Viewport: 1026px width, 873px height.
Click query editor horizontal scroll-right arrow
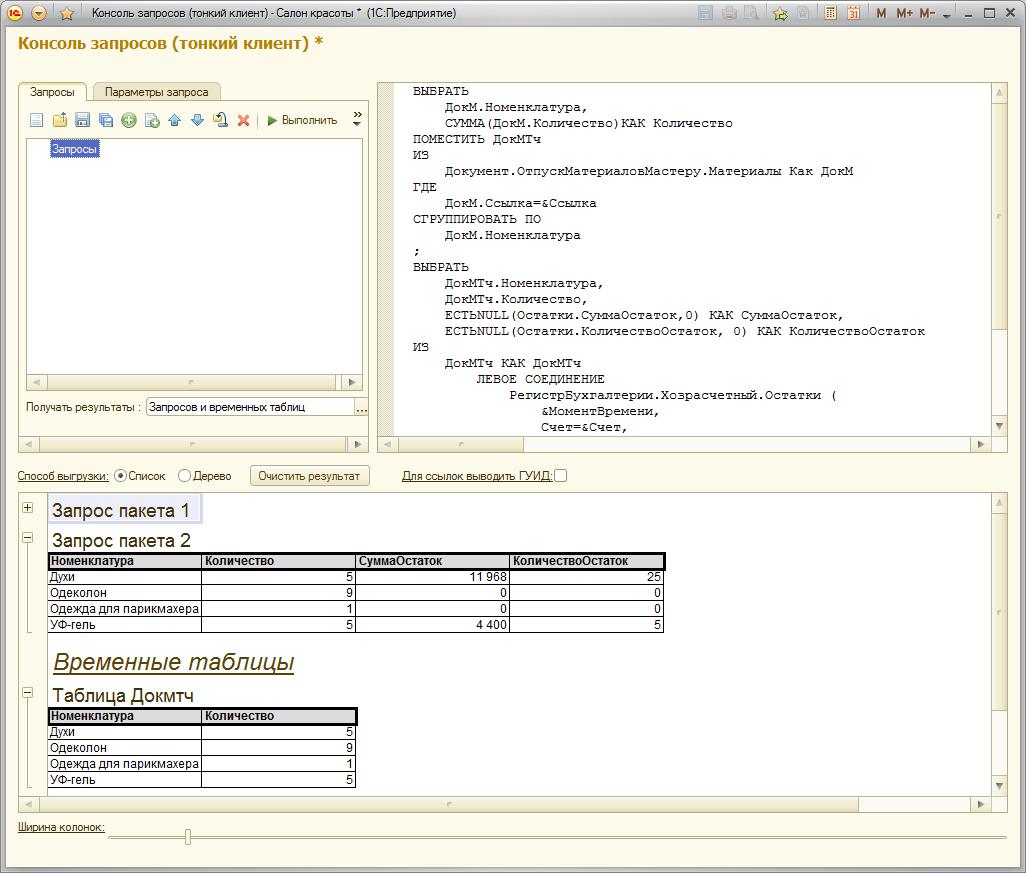(x=980, y=444)
